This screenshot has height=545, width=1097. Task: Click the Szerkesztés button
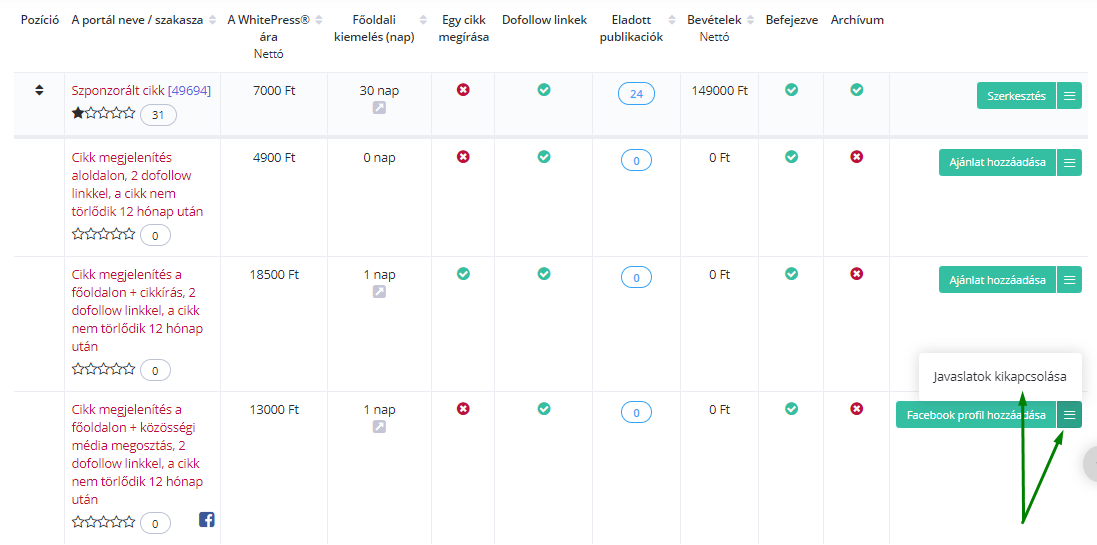click(1016, 96)
